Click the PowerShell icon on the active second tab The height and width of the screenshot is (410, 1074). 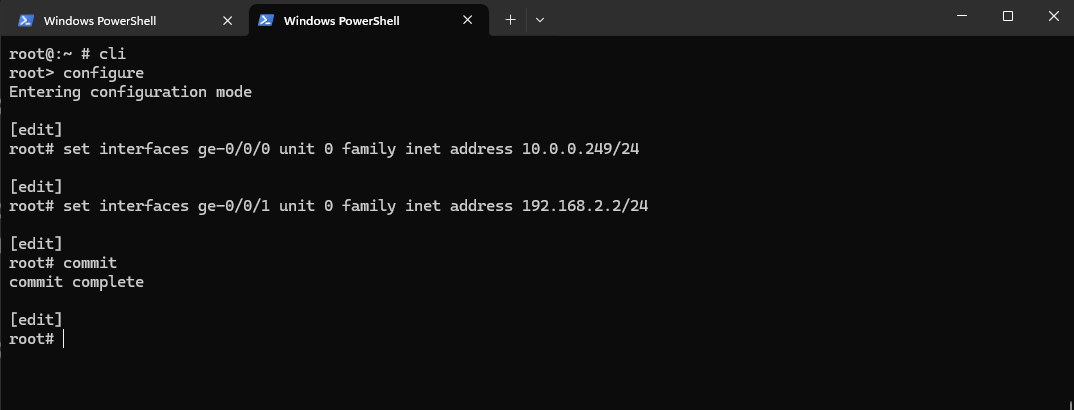[x=266, y=21]
